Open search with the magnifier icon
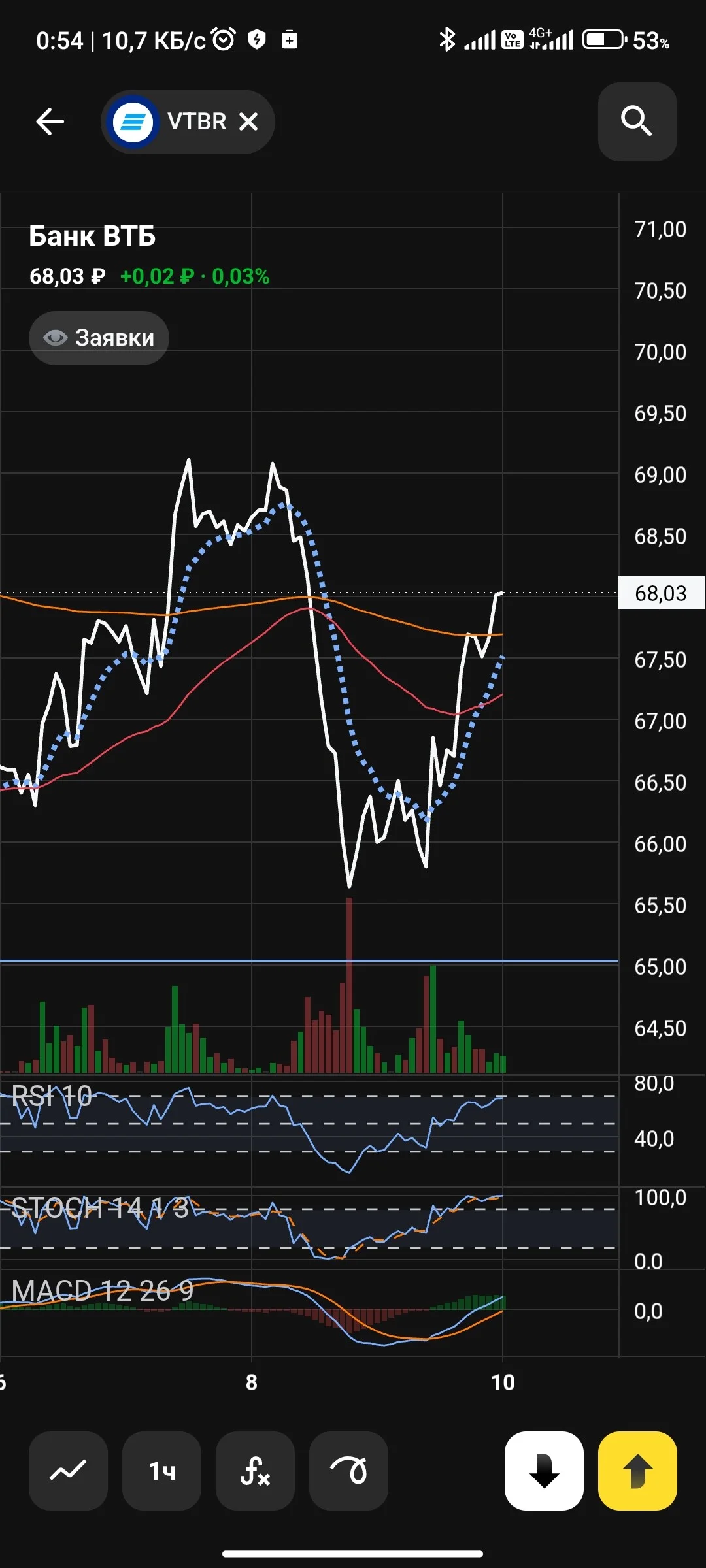The height and width of the screenshot is (1568, 706). click(637, 122)
